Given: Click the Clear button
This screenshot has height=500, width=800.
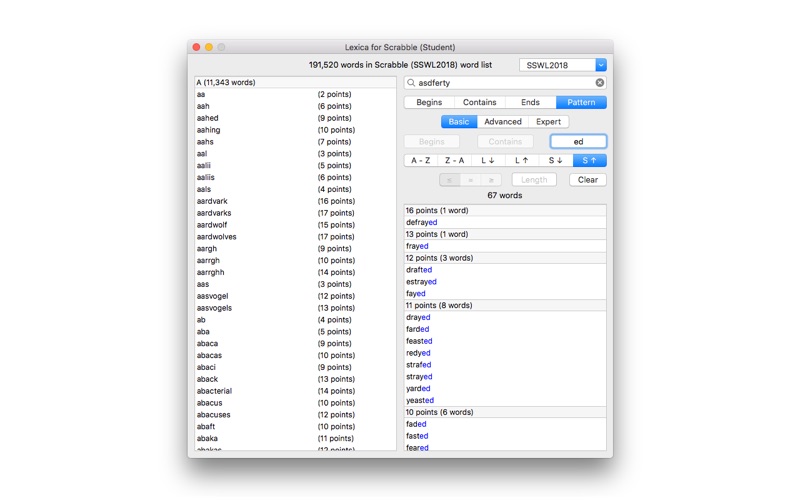Looking at the screenshot, I should tap(588, 180).
